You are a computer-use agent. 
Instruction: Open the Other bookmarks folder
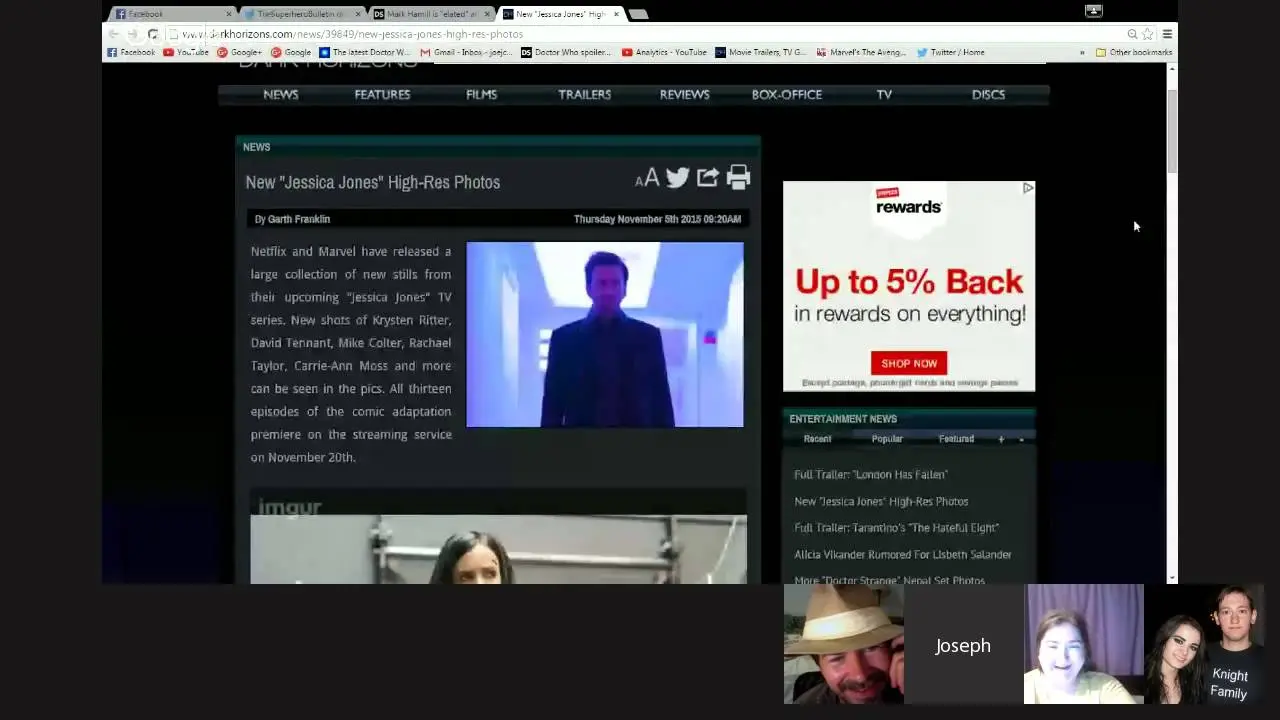pos(1134,52)
